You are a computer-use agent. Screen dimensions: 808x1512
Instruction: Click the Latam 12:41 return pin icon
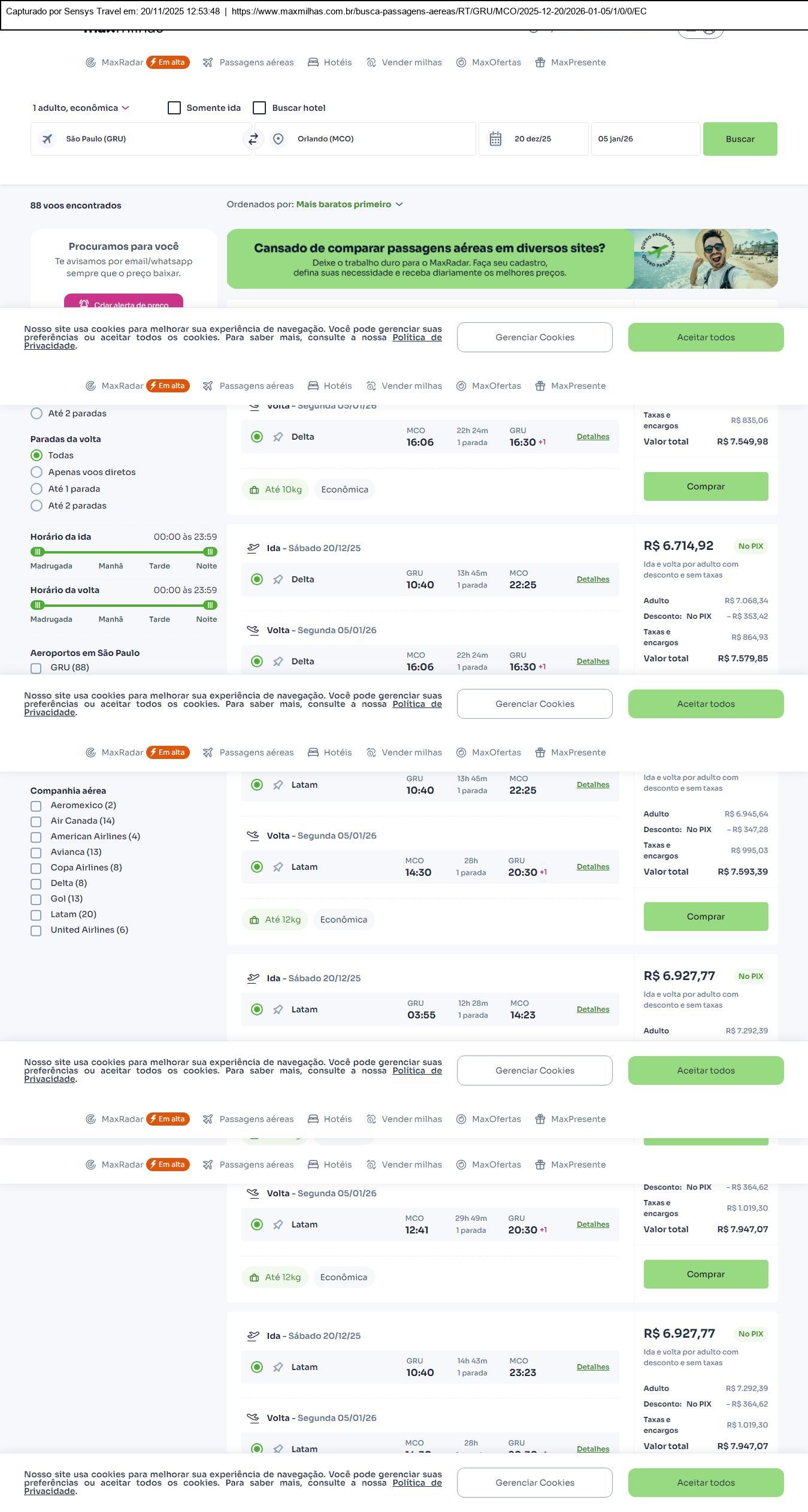point(278,1224)
